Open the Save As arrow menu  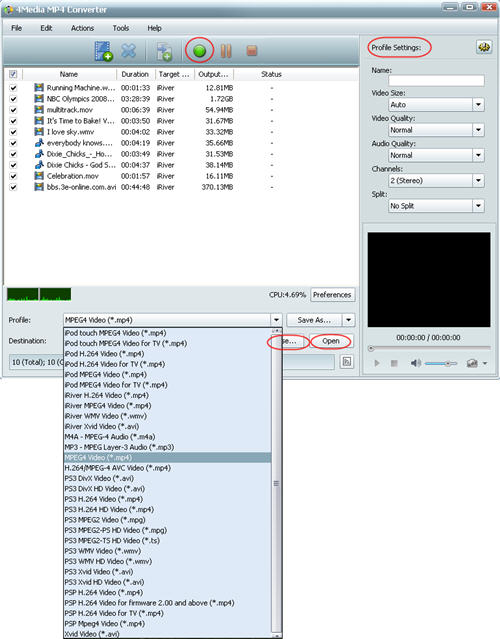tap(349, 320)
